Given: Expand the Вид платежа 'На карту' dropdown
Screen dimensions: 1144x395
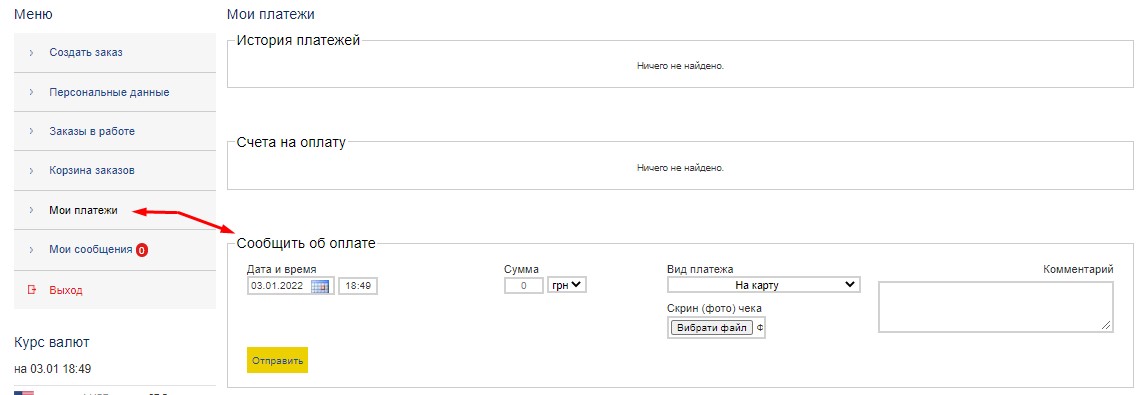Looking at the screenshot, I should [764, 285].
